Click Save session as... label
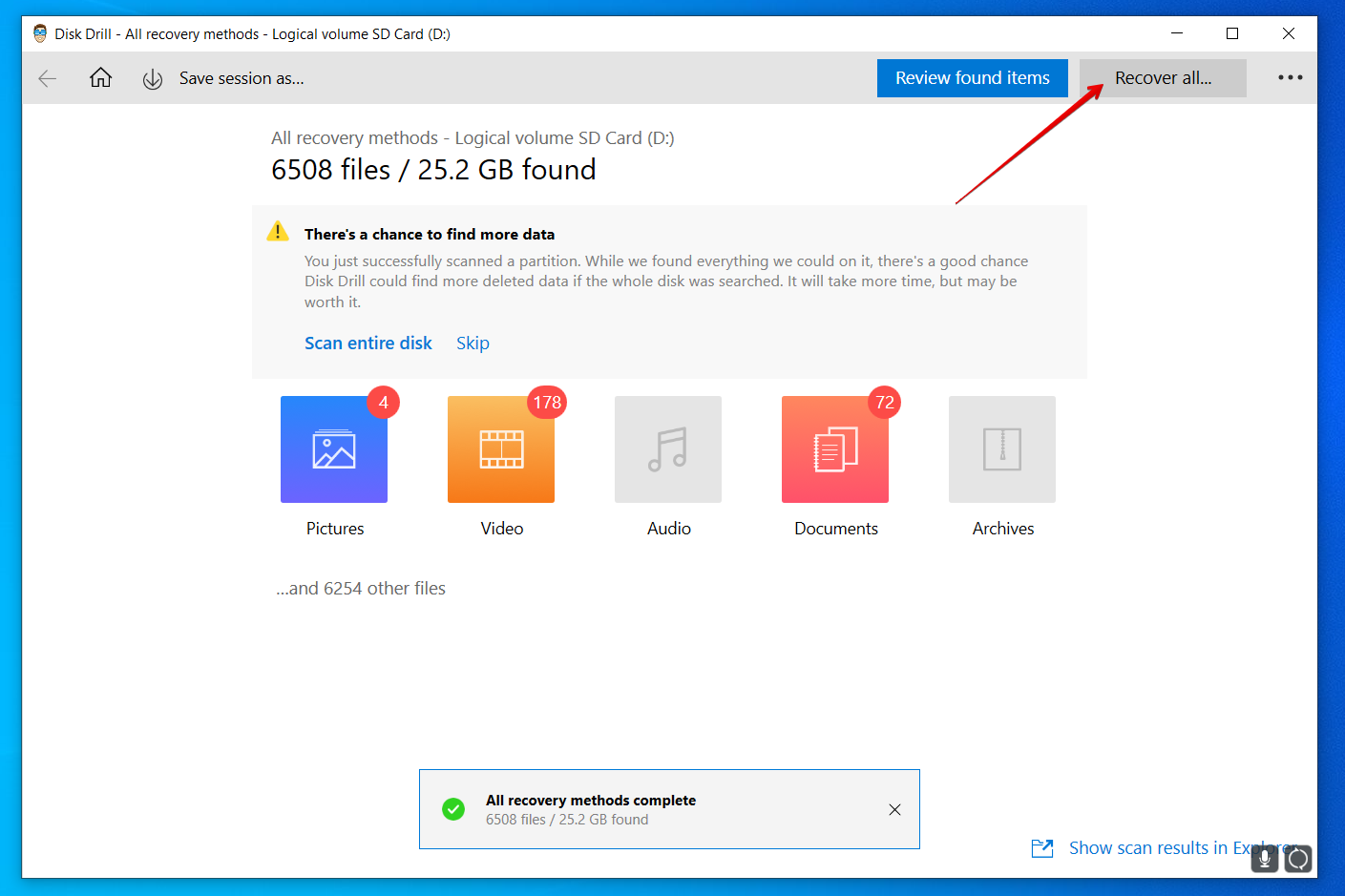 242,78
